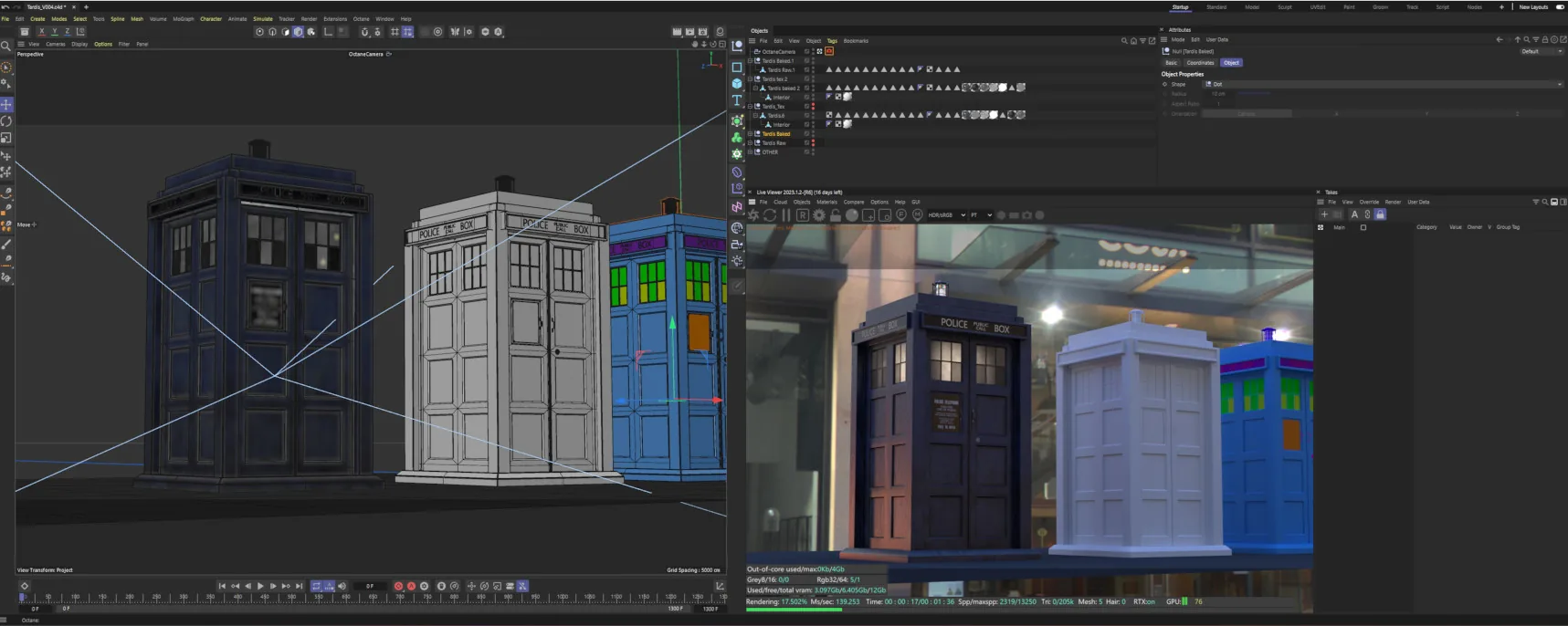This screenshot has height=626, width=1568.
Task: Jump to the end of the animation
Action: click(x=299, y=586)
